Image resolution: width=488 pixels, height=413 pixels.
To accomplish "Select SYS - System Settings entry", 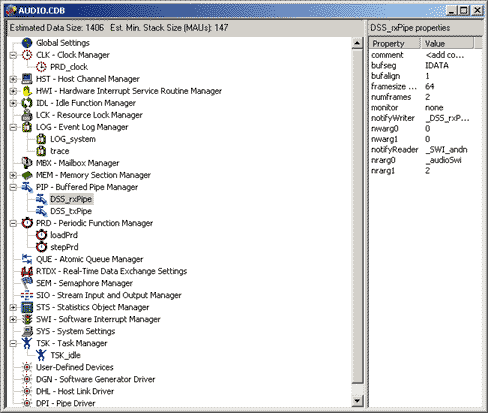I will click(76, 331).
